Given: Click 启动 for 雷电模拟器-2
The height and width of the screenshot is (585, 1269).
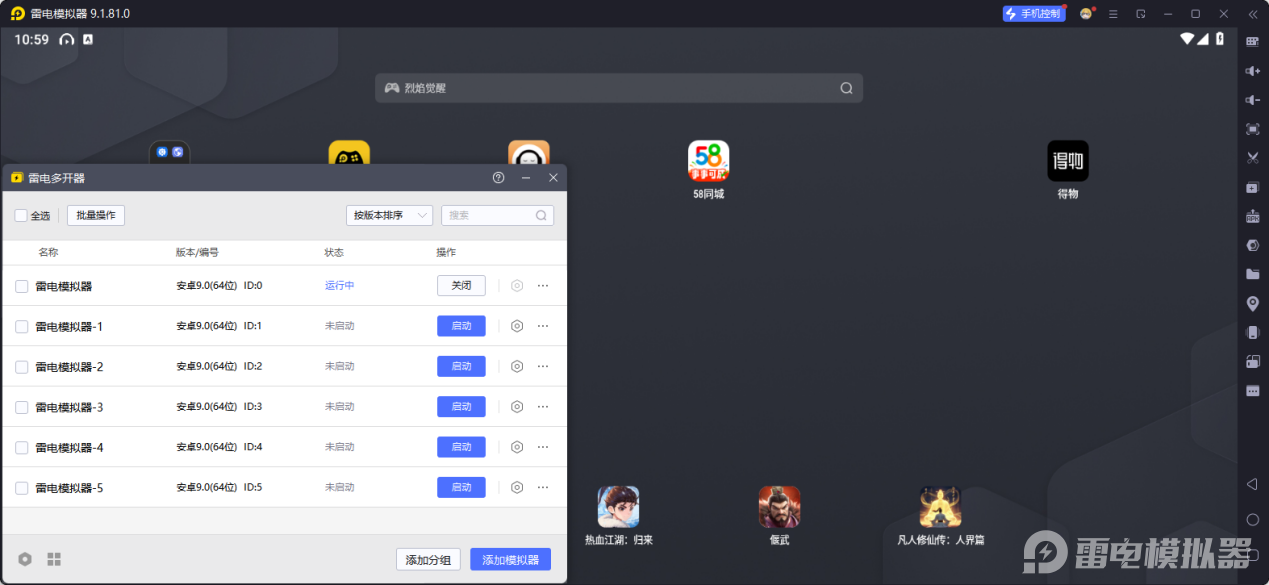Looking at the screenshot, I should tap(461, 366).
